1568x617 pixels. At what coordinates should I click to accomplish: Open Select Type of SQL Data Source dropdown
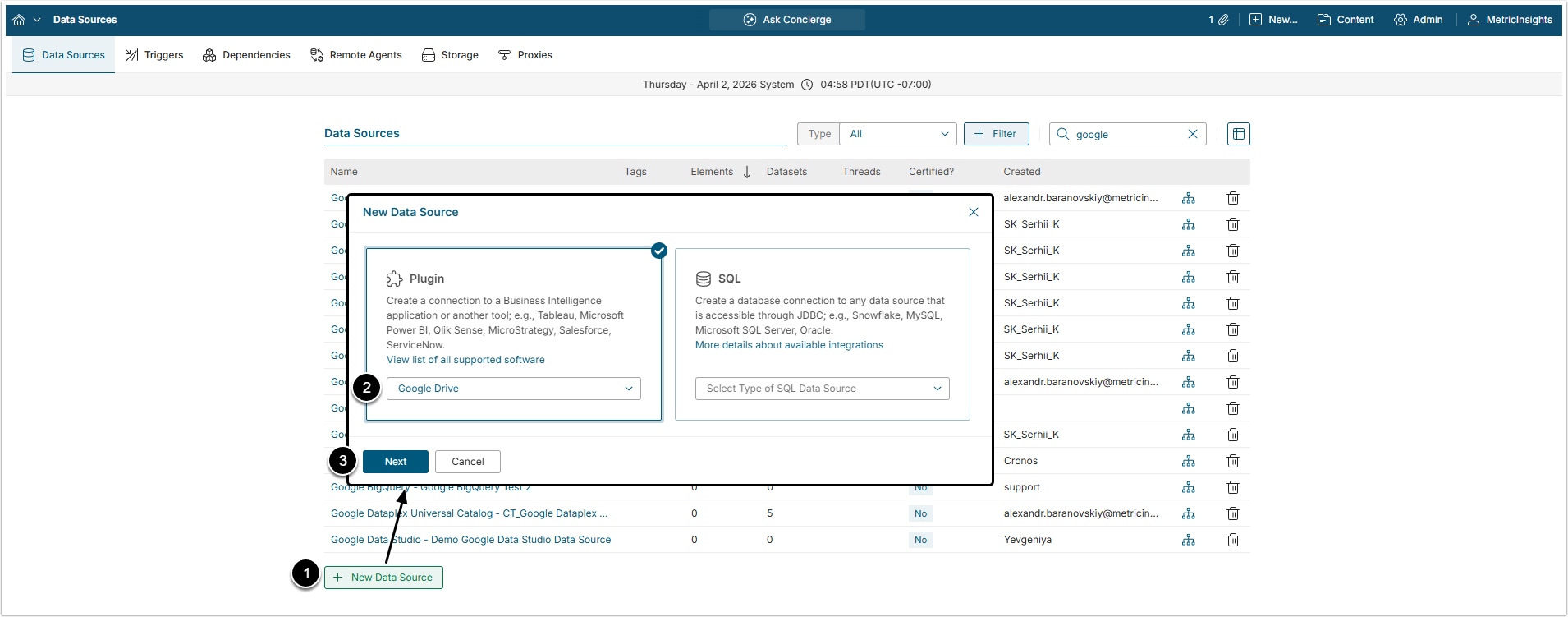click(822, 389)
